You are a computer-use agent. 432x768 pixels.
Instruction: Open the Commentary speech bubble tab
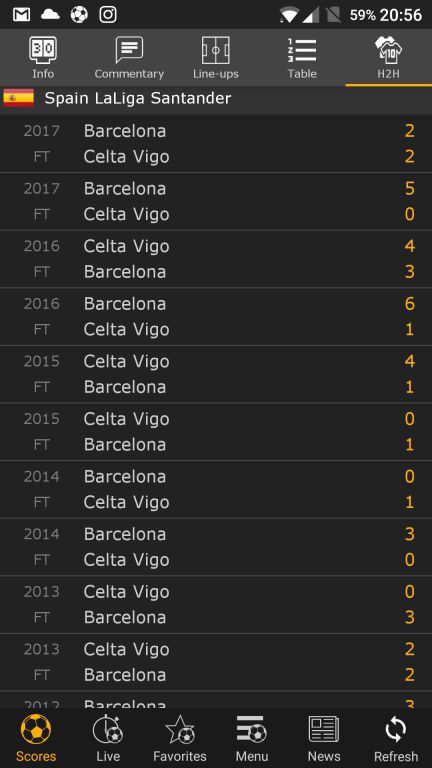(x=129, y=58)
